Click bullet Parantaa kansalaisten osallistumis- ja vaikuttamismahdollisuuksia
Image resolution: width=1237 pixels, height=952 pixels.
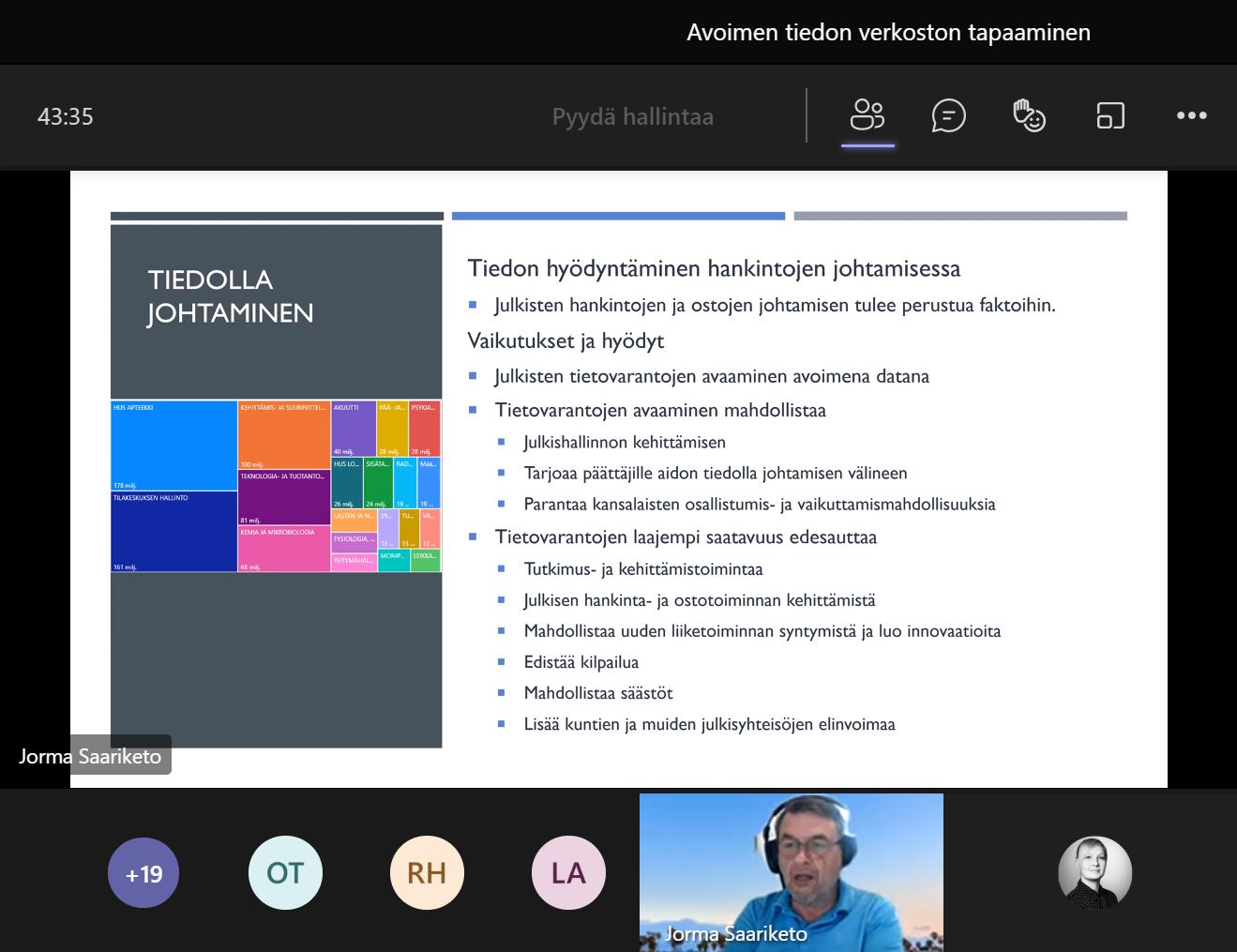[760, 504]
